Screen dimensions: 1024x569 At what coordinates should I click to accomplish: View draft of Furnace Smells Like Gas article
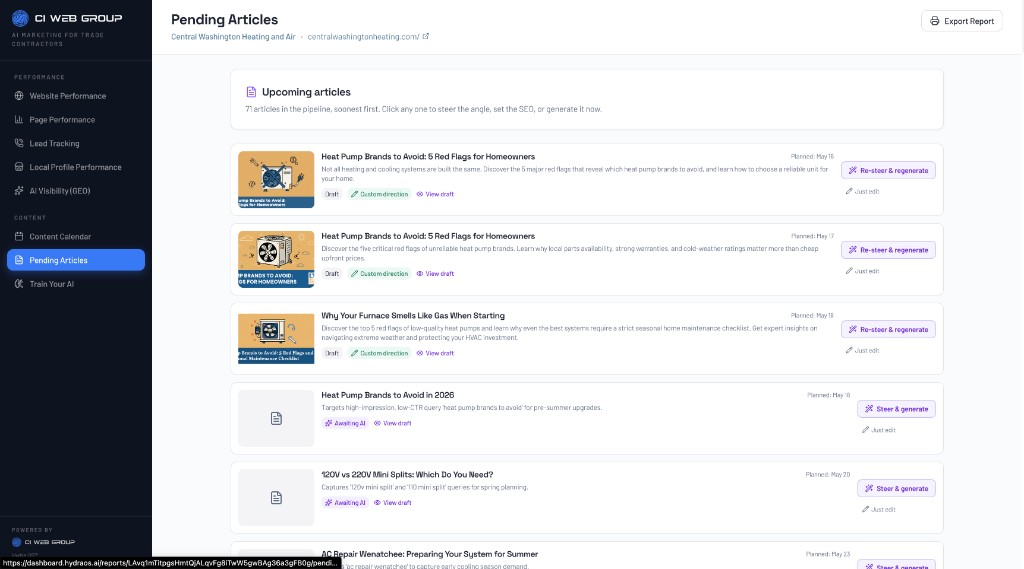tap(435, 353)
